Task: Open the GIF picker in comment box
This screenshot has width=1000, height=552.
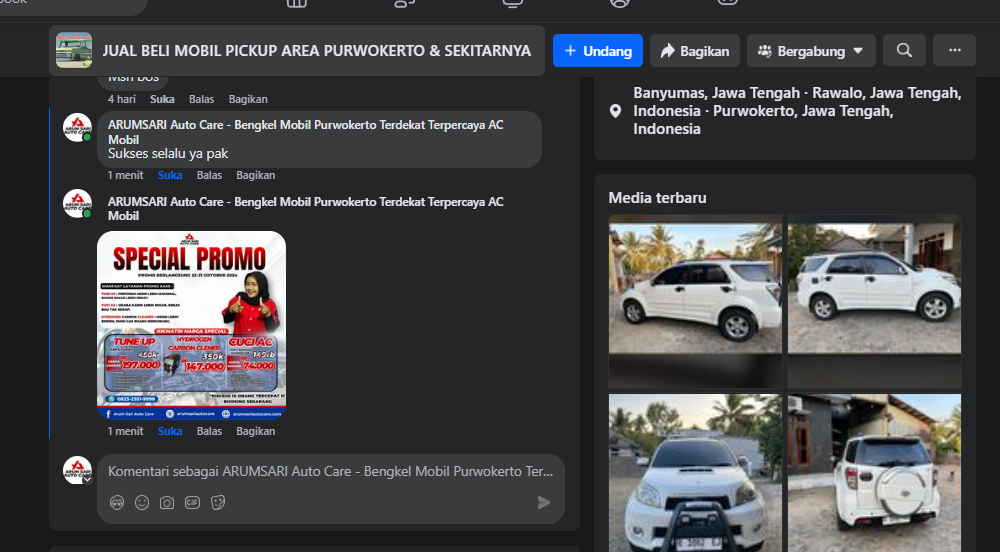Action: pyautogui.click(x=193, y=502)
